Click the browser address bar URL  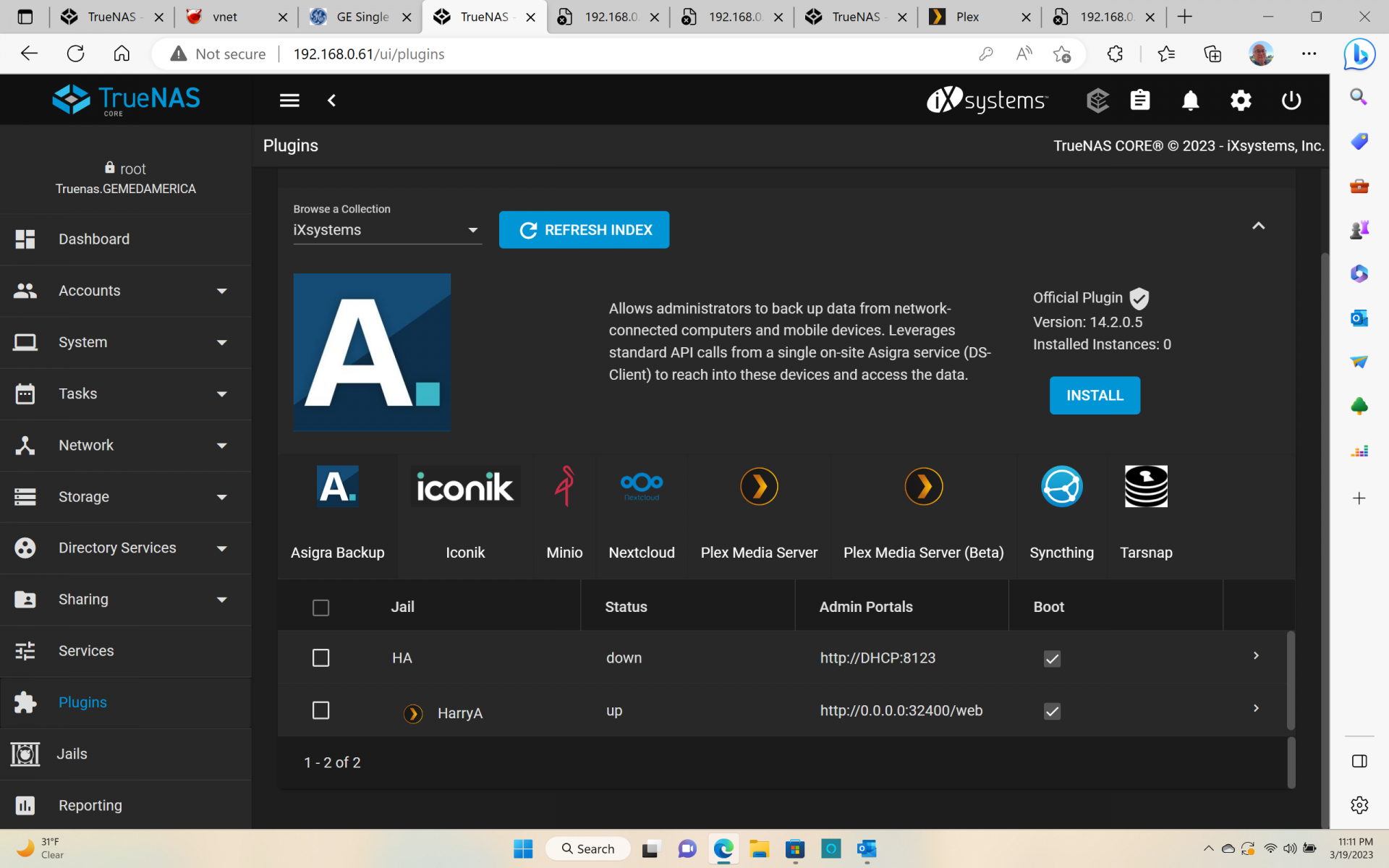tap(369, 54)
